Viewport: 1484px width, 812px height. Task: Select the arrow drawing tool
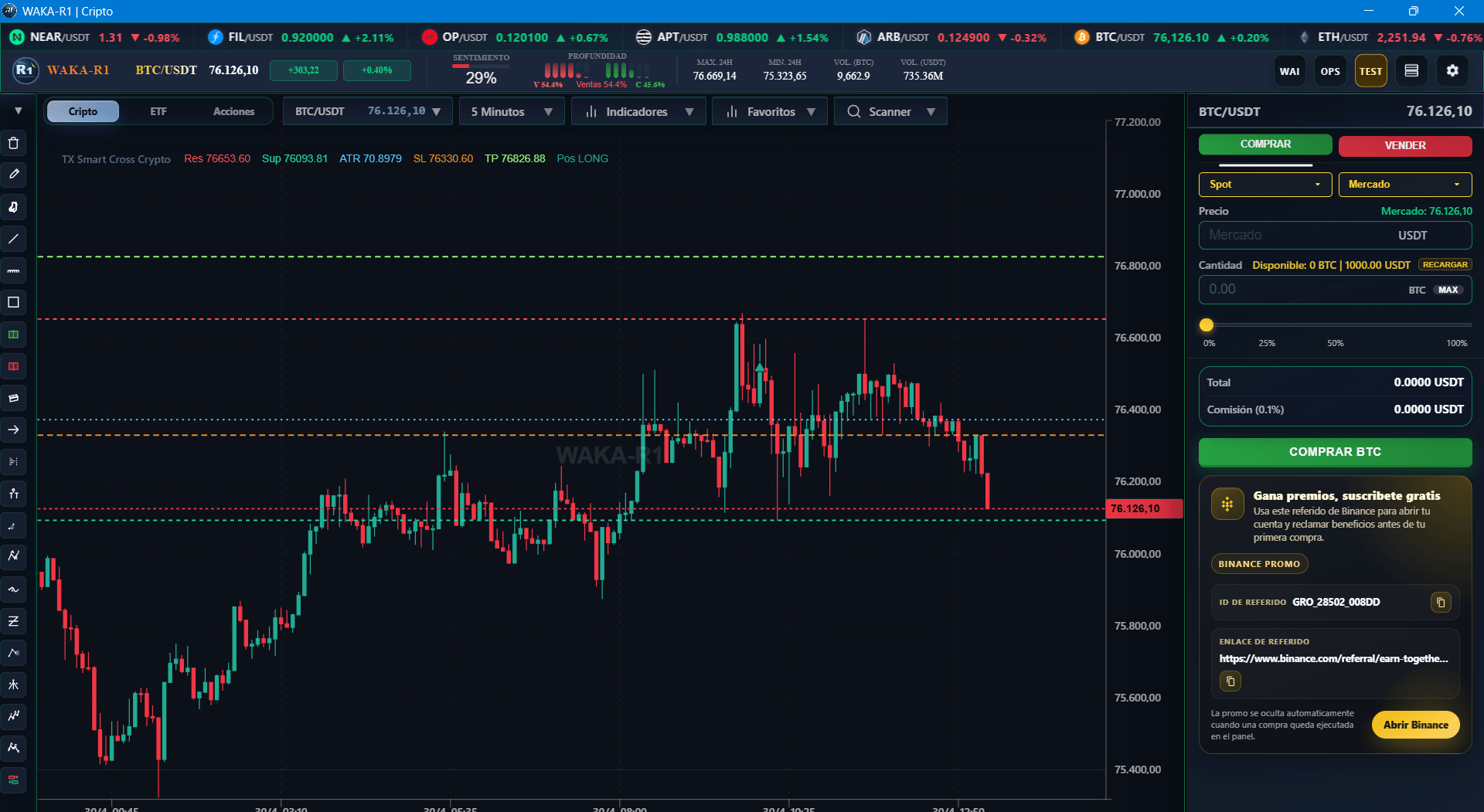[13, 430]
